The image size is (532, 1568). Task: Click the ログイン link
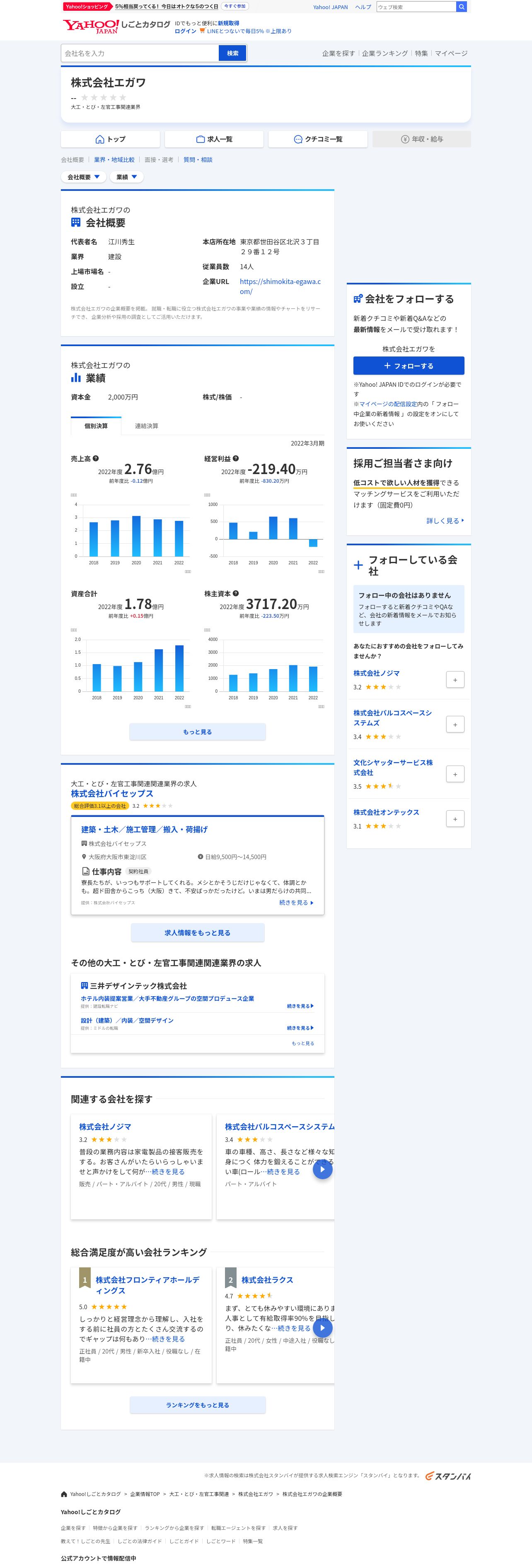[185, 31]
